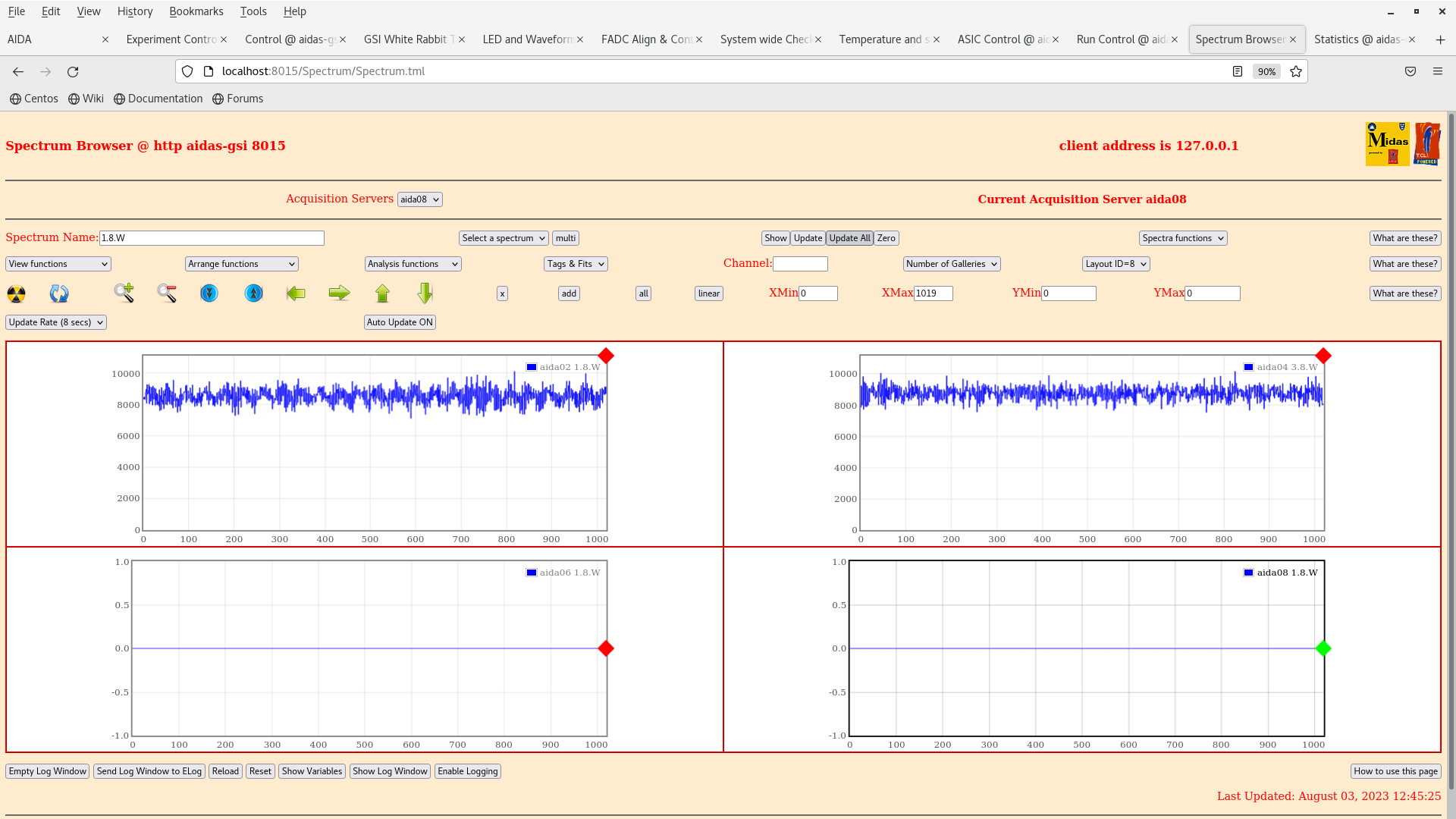This screenshot has height=819, width=1456.
Task: Click the green diamond marker on aida08 plot
Action: [x=1323, y=648]
